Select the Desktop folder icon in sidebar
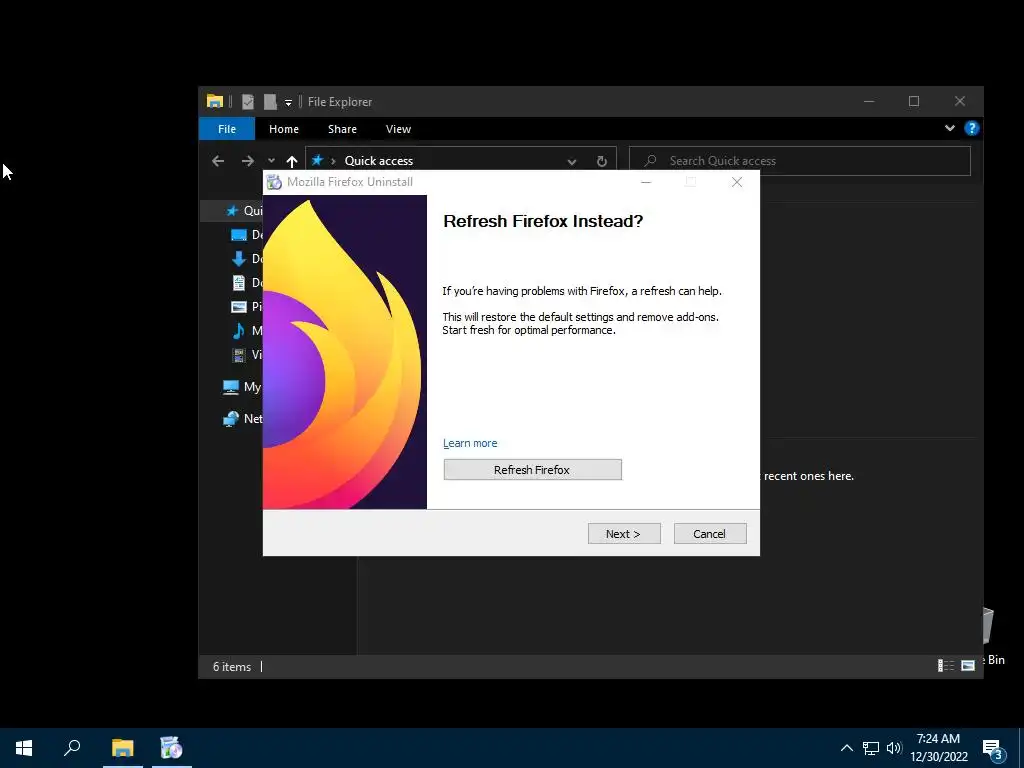The width and height of the screenshot is (1024, 768). 239,234
